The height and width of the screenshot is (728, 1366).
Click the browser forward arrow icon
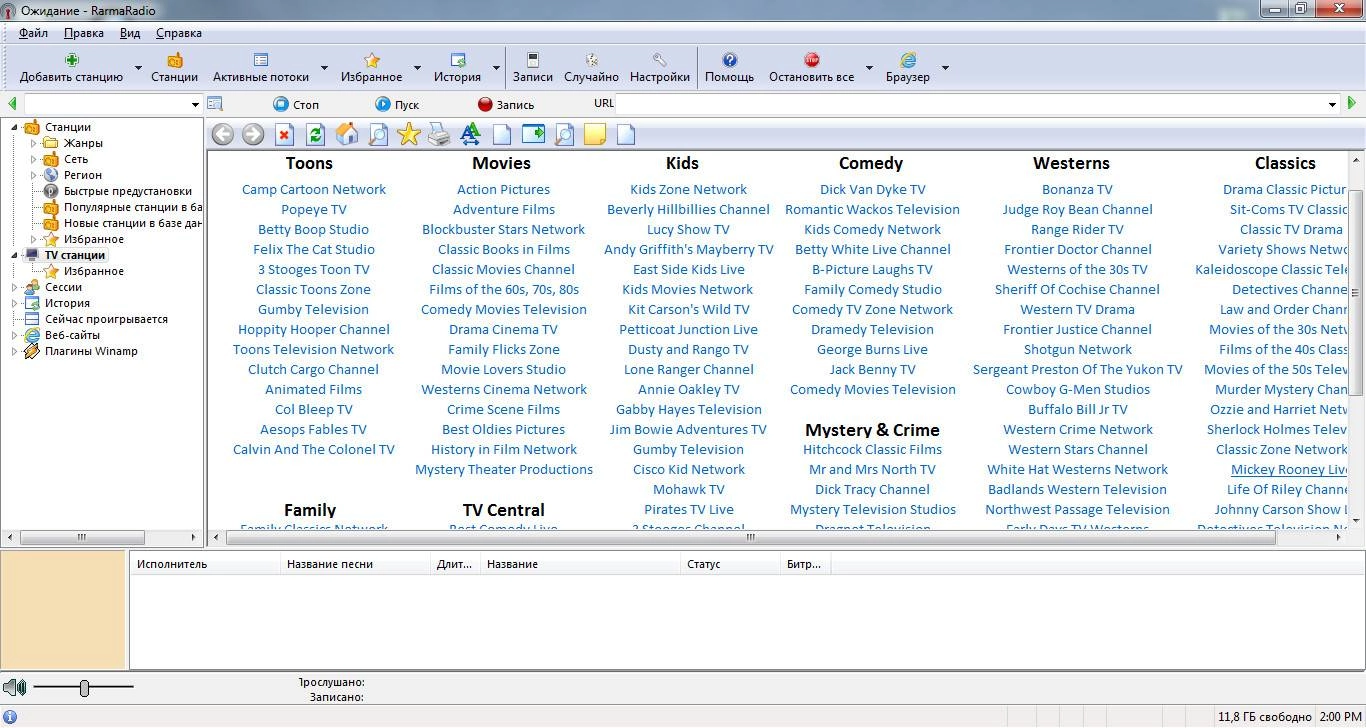point(253,134)
